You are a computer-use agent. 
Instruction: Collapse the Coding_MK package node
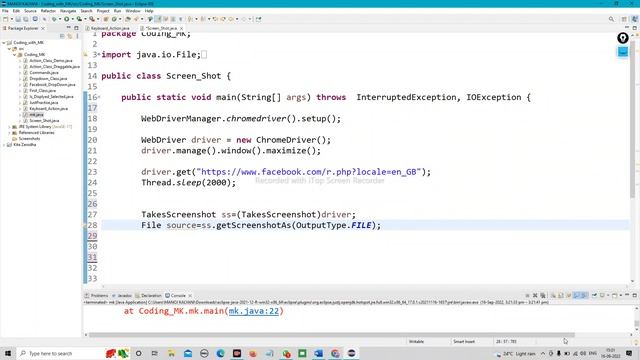pyautogui.click(x=15, y=54)
